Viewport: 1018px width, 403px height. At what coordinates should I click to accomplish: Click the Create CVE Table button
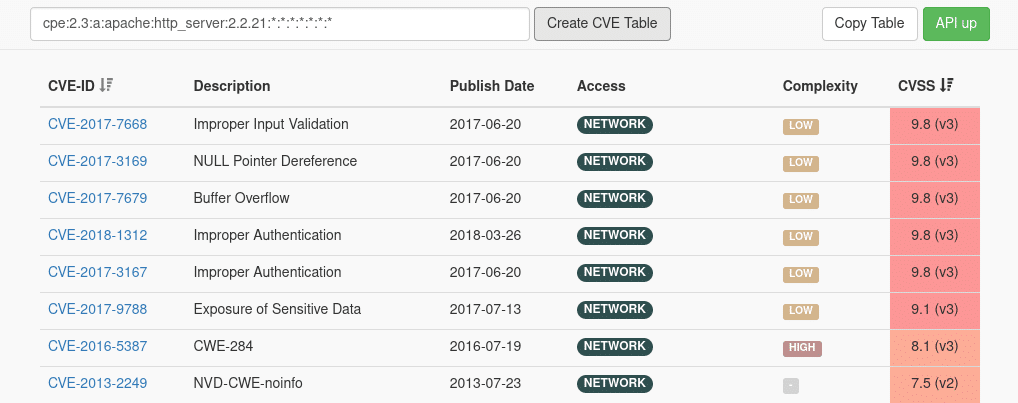(602, 23)
